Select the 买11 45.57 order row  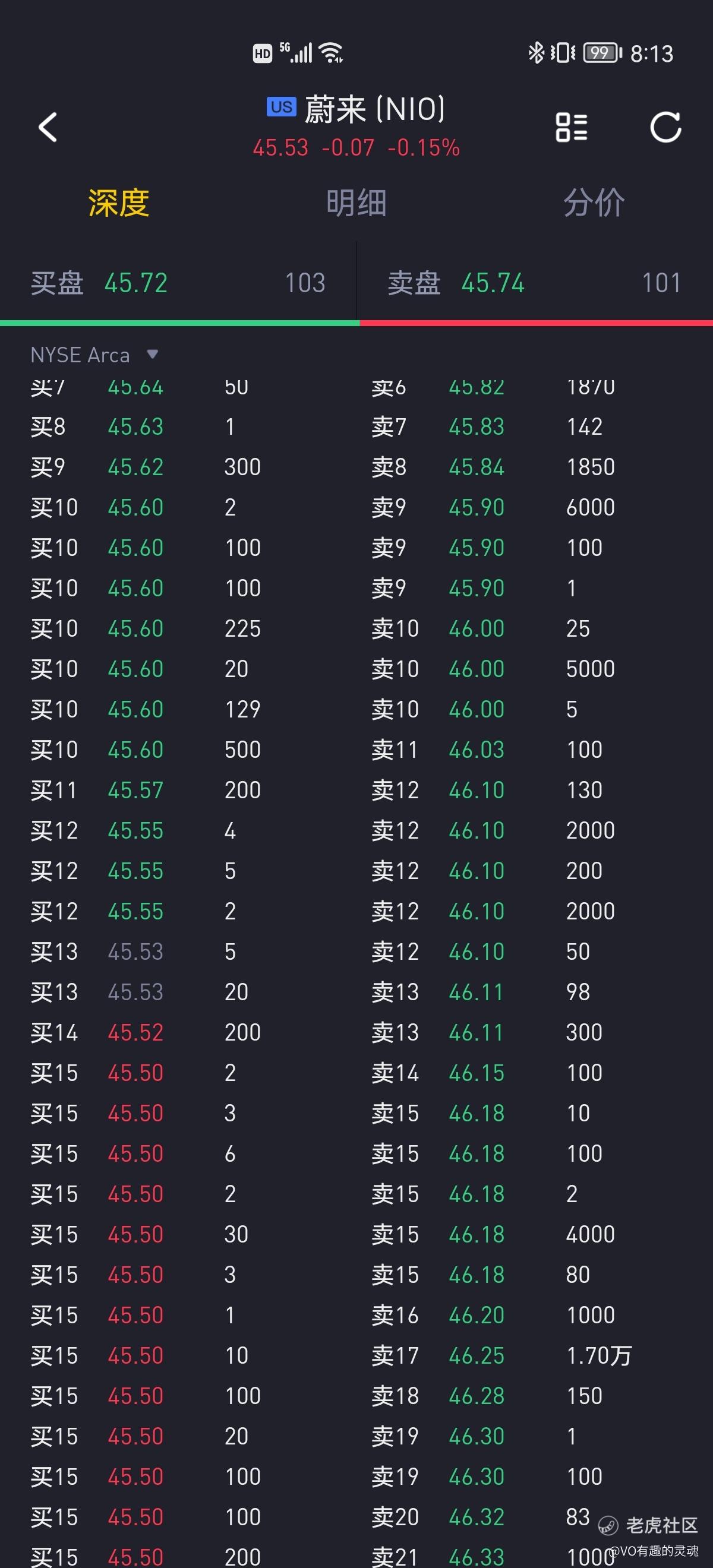[x=178, y=790]
